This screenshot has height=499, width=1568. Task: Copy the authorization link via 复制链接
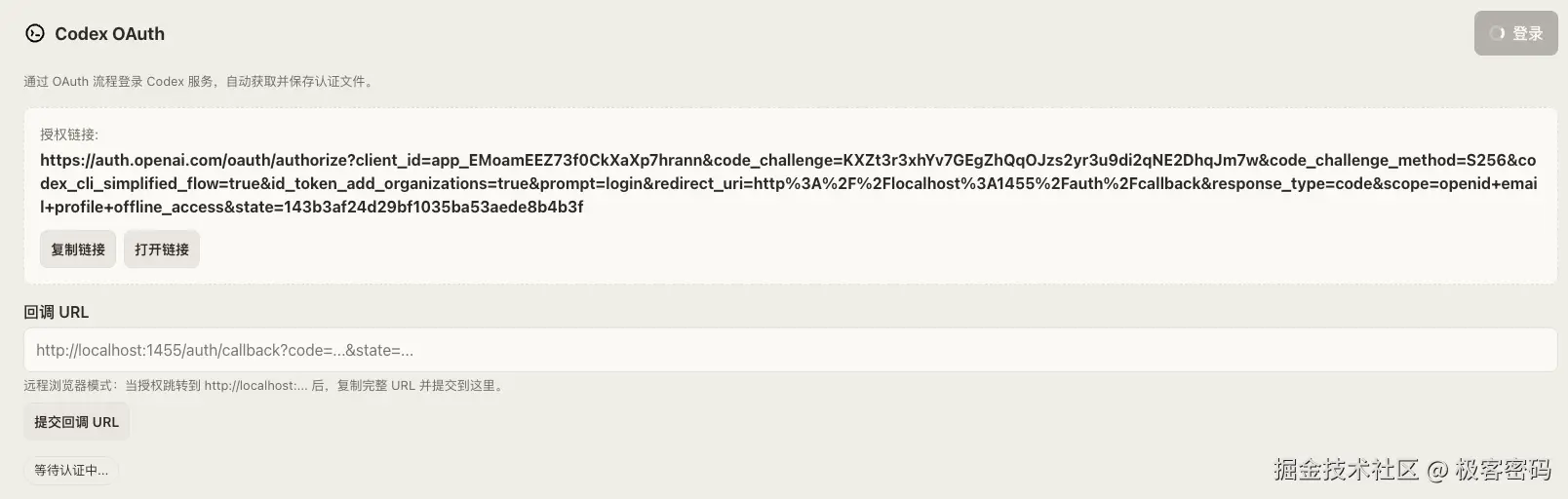[78, 249]
